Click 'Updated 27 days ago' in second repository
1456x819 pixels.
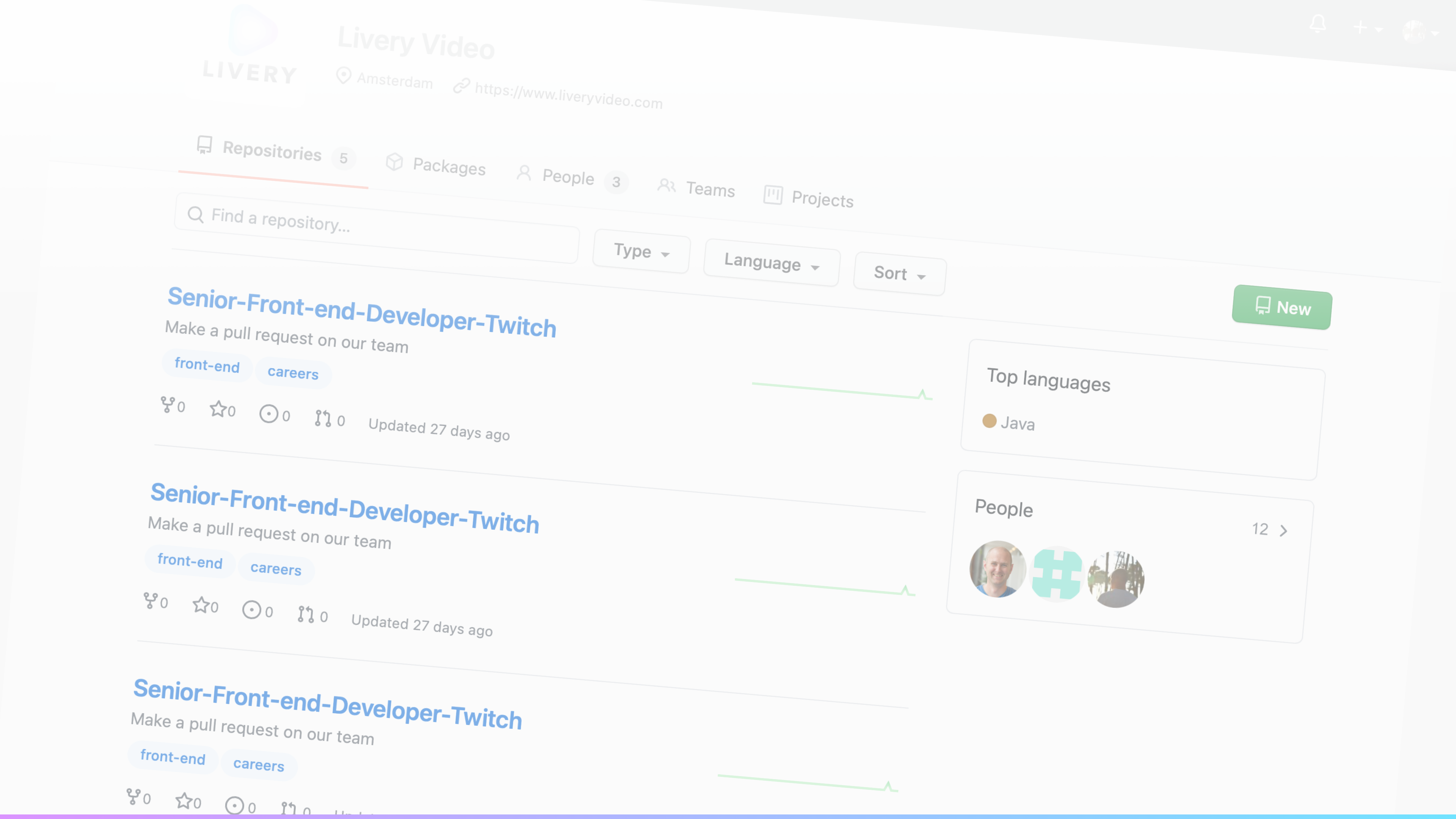point(422,626)
